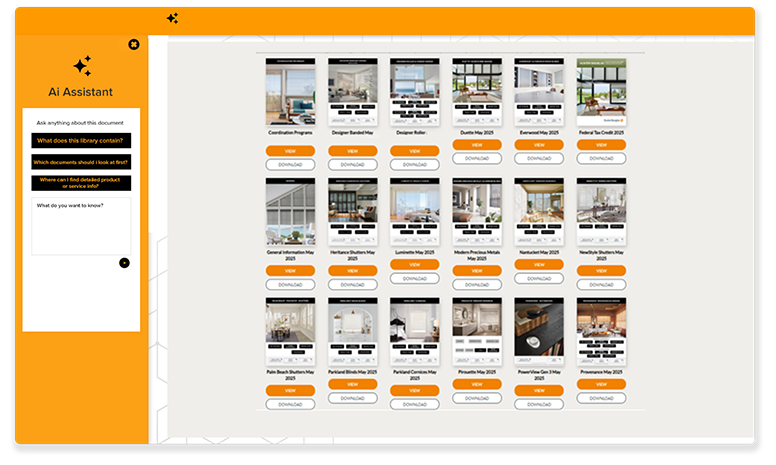
Task: Open the Coordination Programs cover thumbnail
Action: tap(291, 92)
